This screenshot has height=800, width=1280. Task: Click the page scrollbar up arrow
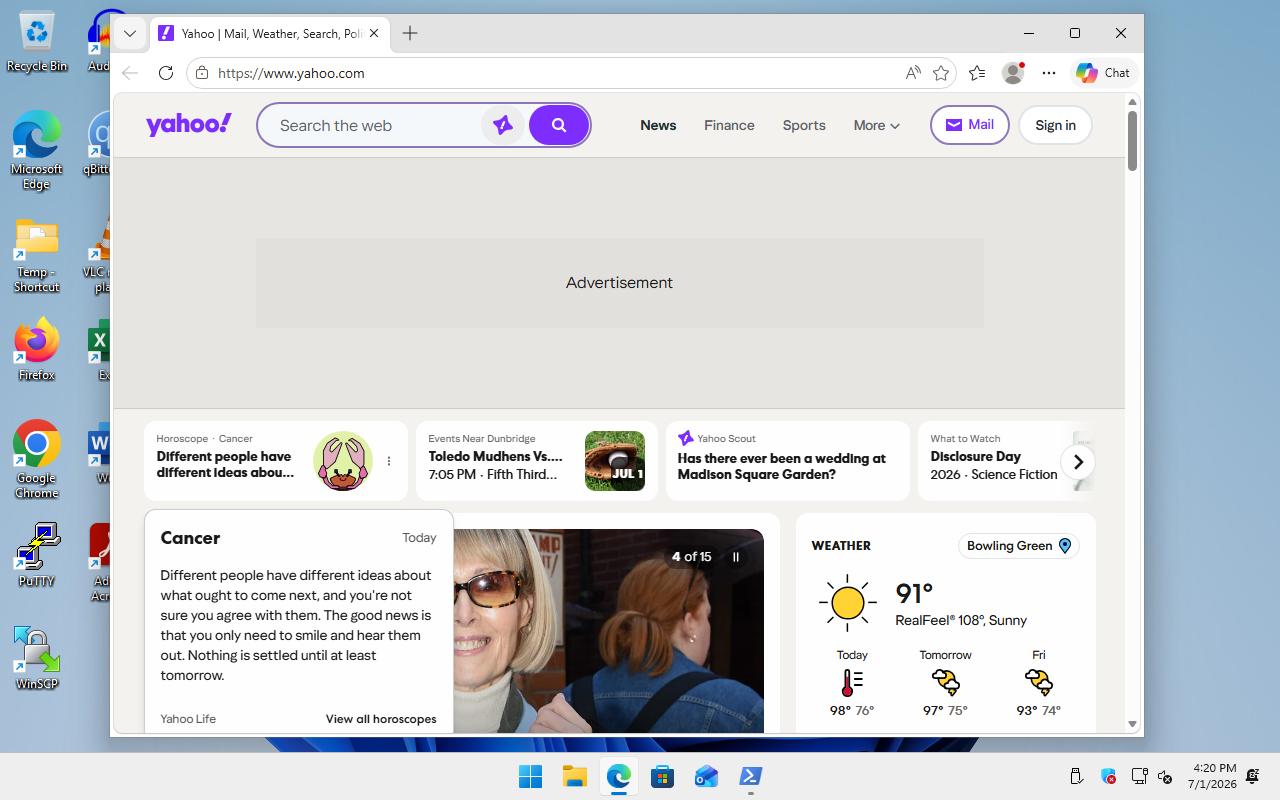coord(1132,102)
